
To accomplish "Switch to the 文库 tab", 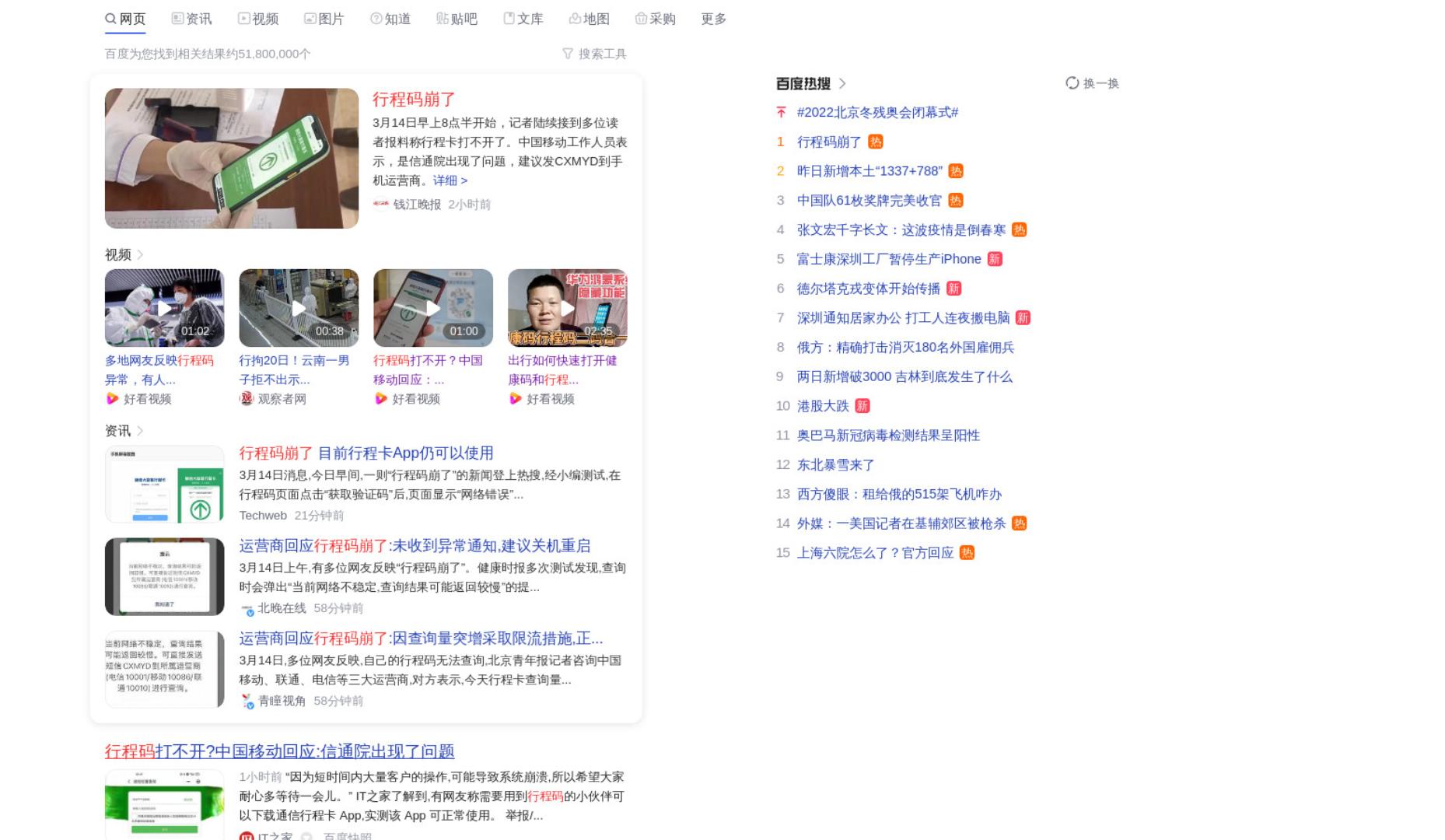I will (x=523, y=19).
